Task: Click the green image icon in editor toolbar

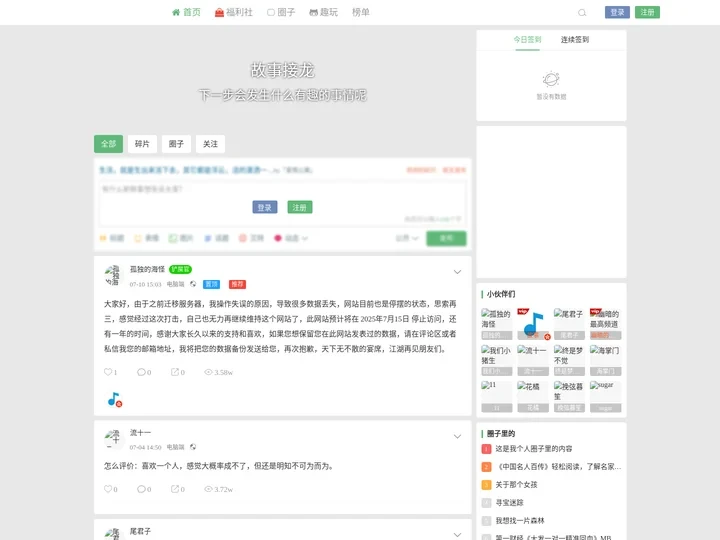Action: click(173, 238)
